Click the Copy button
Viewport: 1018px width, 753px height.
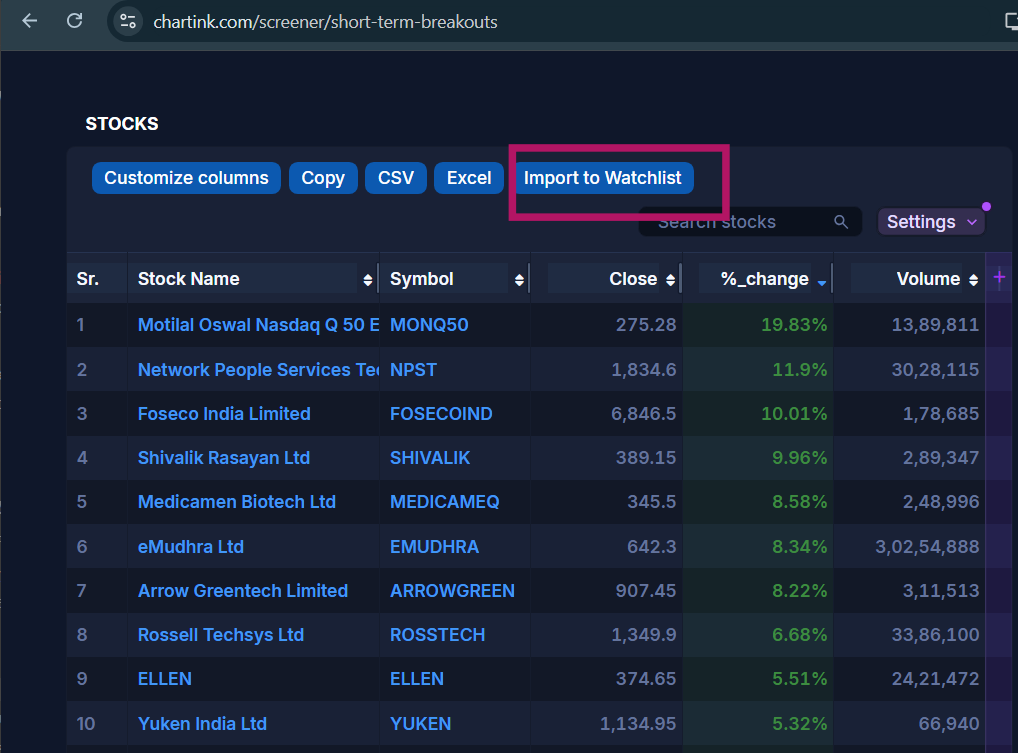click(x=323, y=178)
